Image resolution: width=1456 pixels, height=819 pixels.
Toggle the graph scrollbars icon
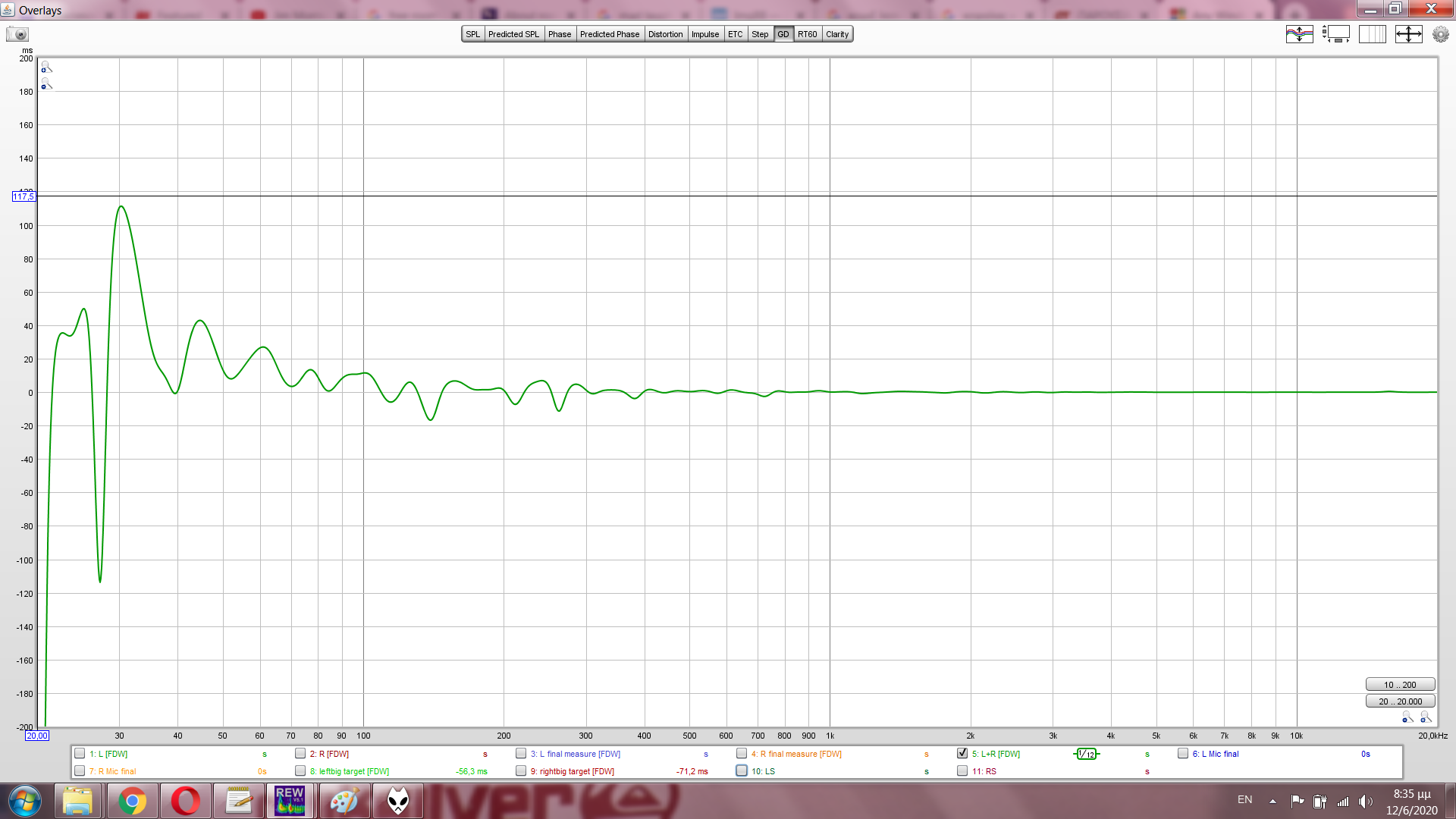(x=1336, y=34)
